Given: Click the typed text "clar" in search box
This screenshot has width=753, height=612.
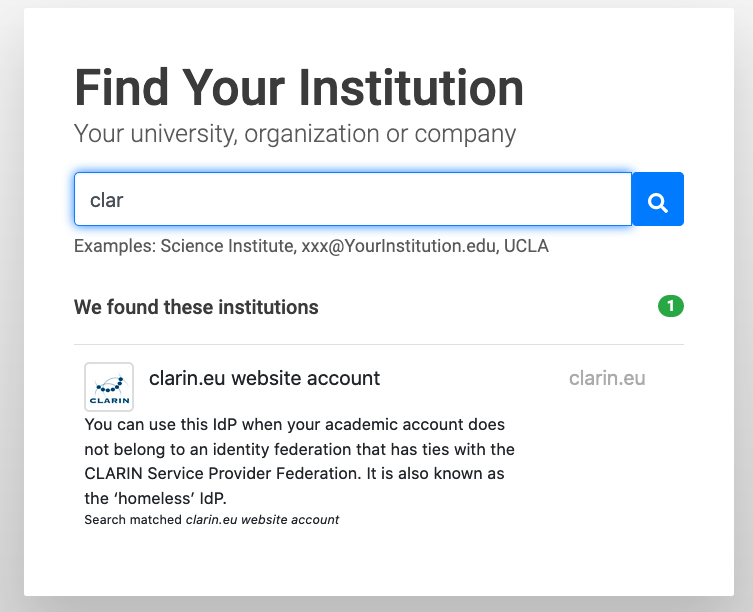Looking at the screenshot, I should click(x=107, y=200).
